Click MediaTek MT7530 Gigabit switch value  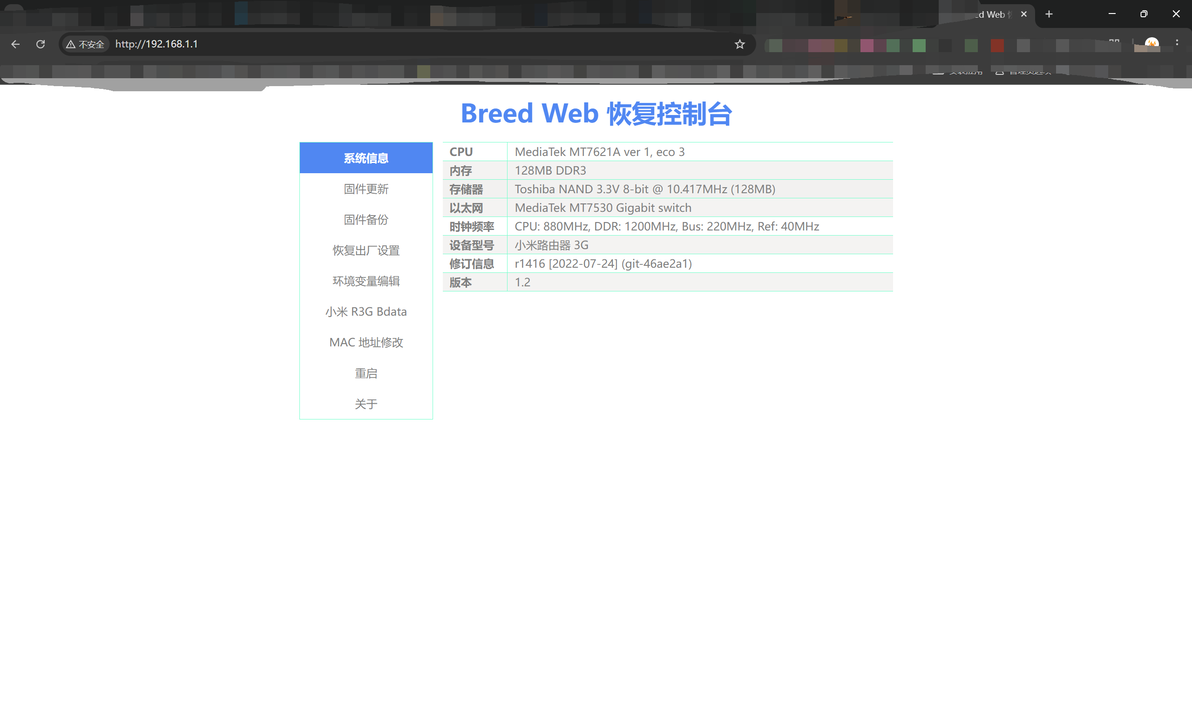tap(603, 208)
